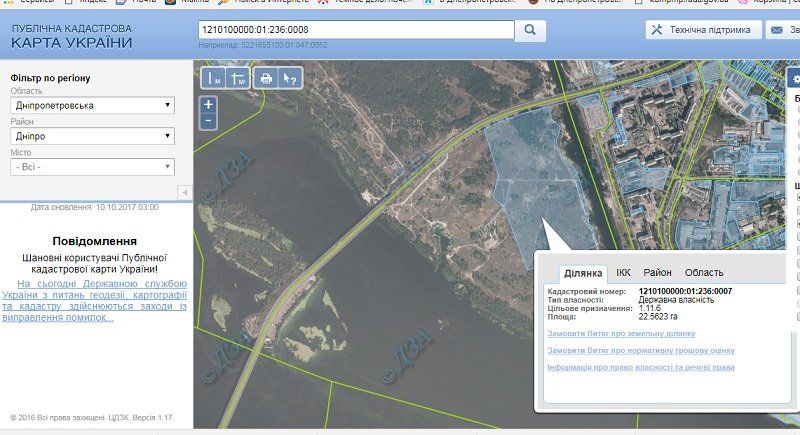Open the gear settings panel on right edge
The width and height of the screenshot is (800, 435).
point(794,78)
